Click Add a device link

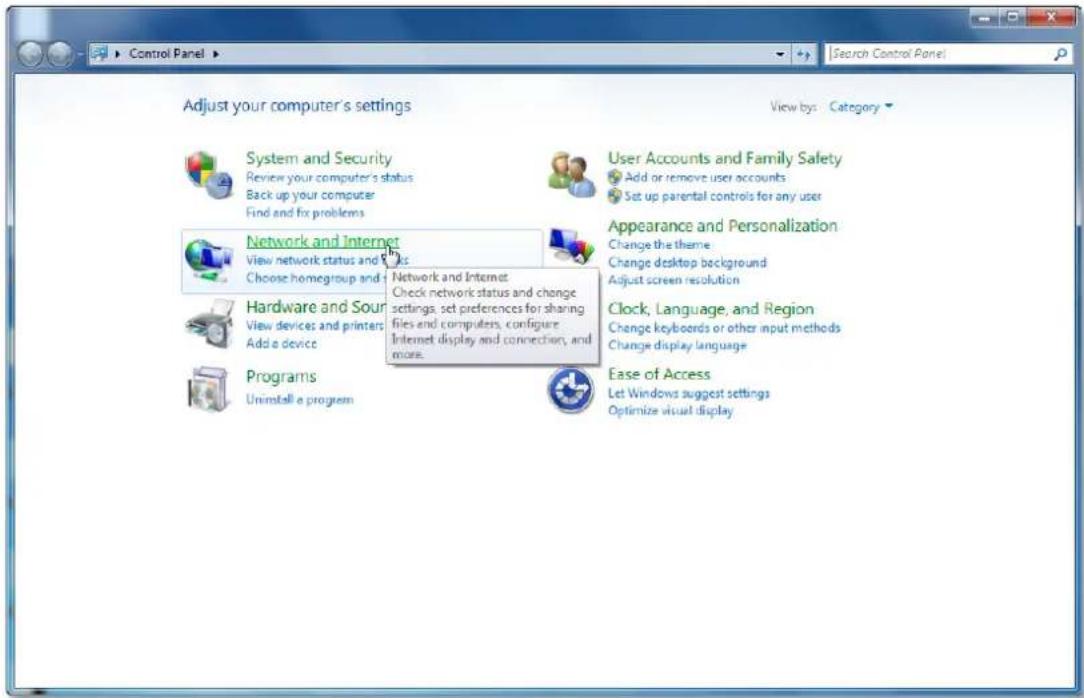tap(281, 343)
